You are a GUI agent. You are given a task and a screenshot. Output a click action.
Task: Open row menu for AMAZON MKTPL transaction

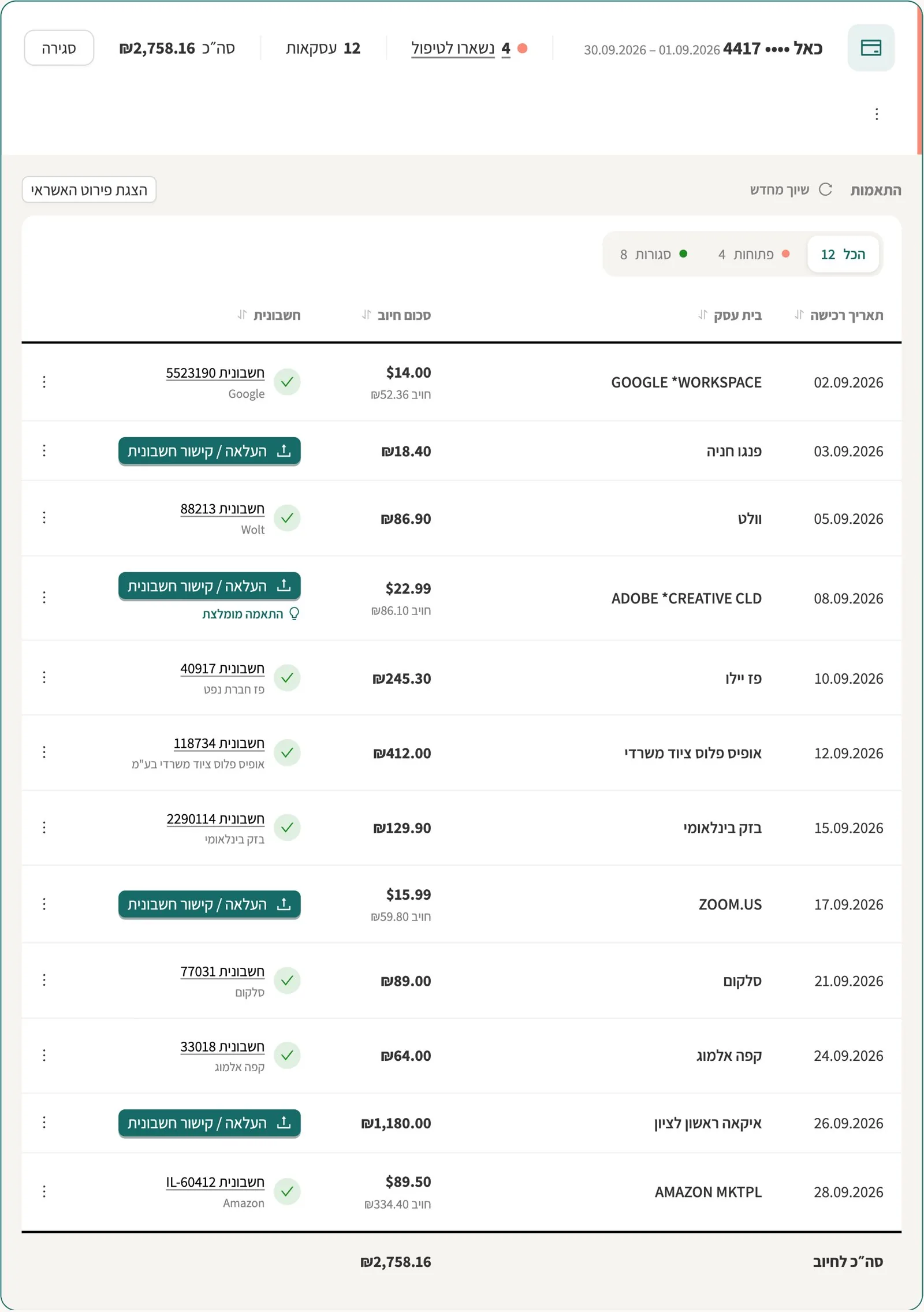pos(44,1191)
